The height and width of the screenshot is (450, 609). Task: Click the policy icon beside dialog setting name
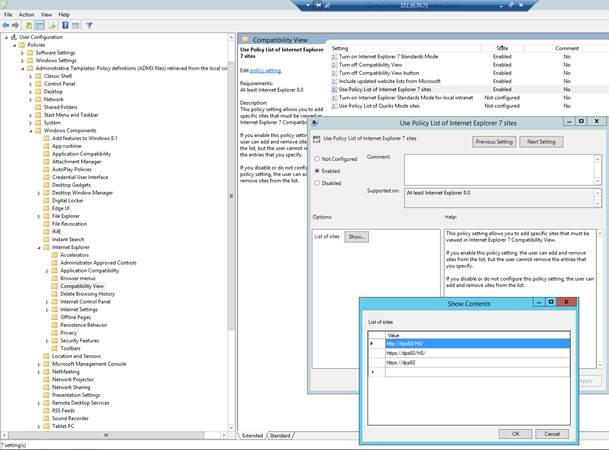click(317, 139)
